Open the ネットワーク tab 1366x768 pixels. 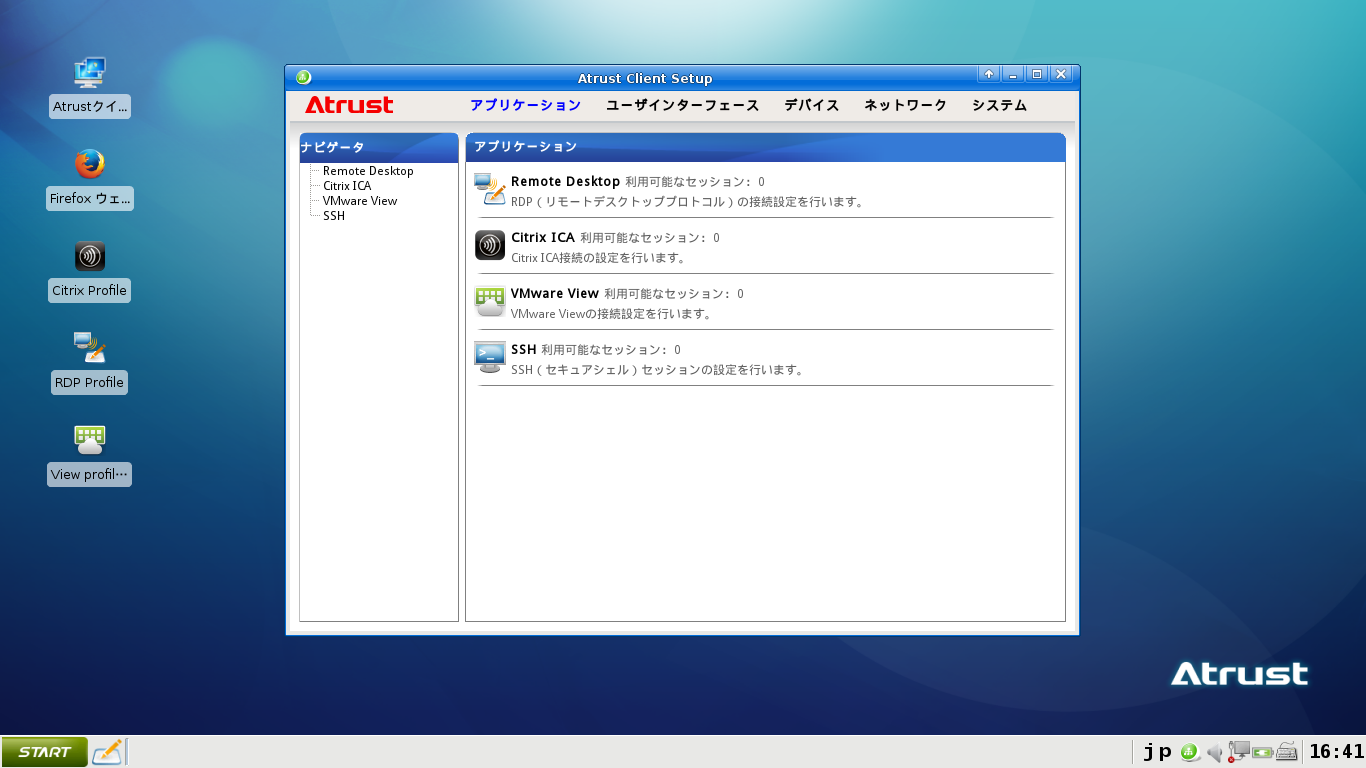[x=905, y=105]
